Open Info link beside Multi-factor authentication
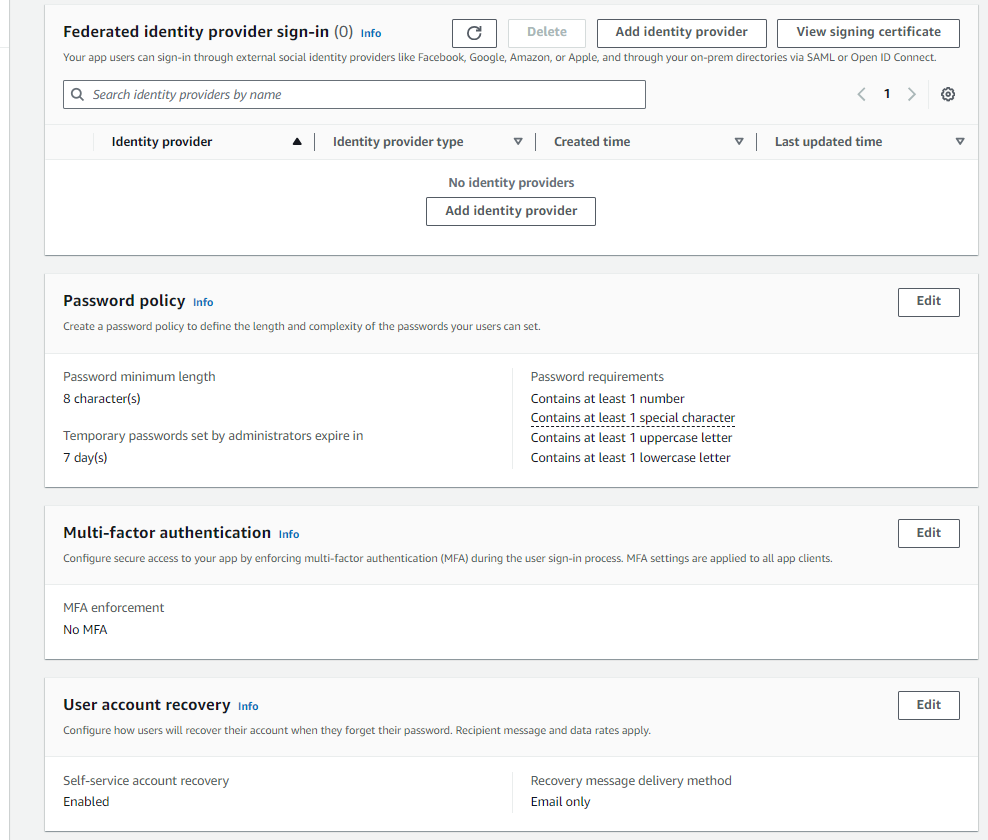988x840 pixels. 289,534
